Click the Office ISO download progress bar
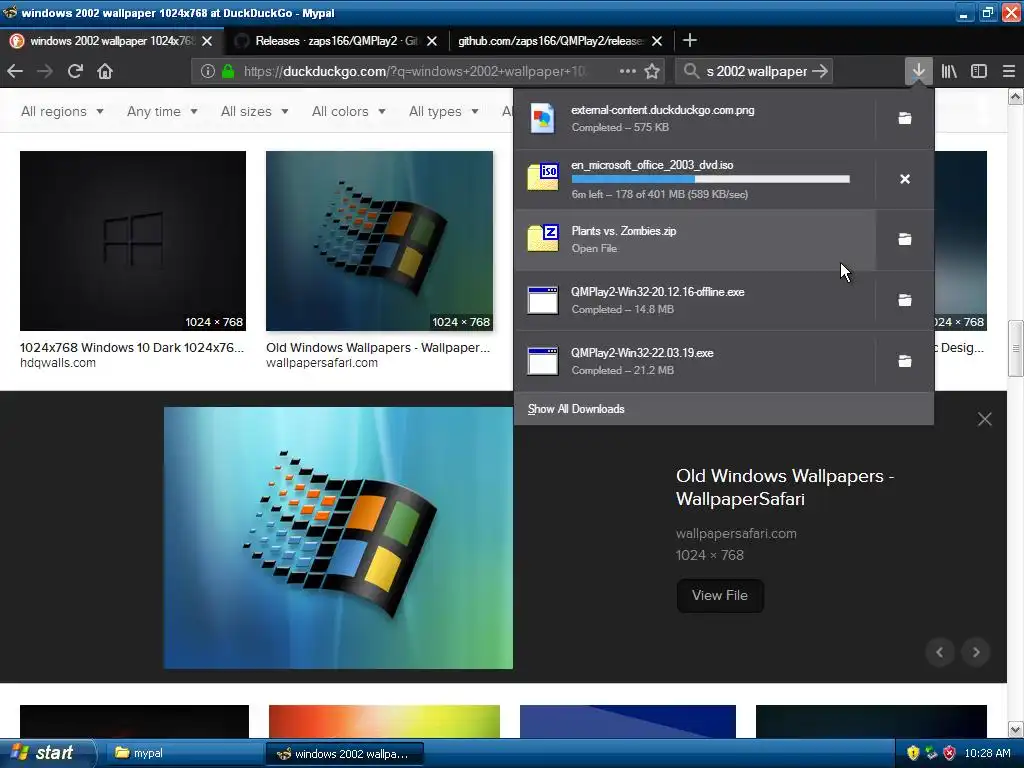Viewport: 1024px width, 768px height. pyautogui.click(x=711, y=179)
